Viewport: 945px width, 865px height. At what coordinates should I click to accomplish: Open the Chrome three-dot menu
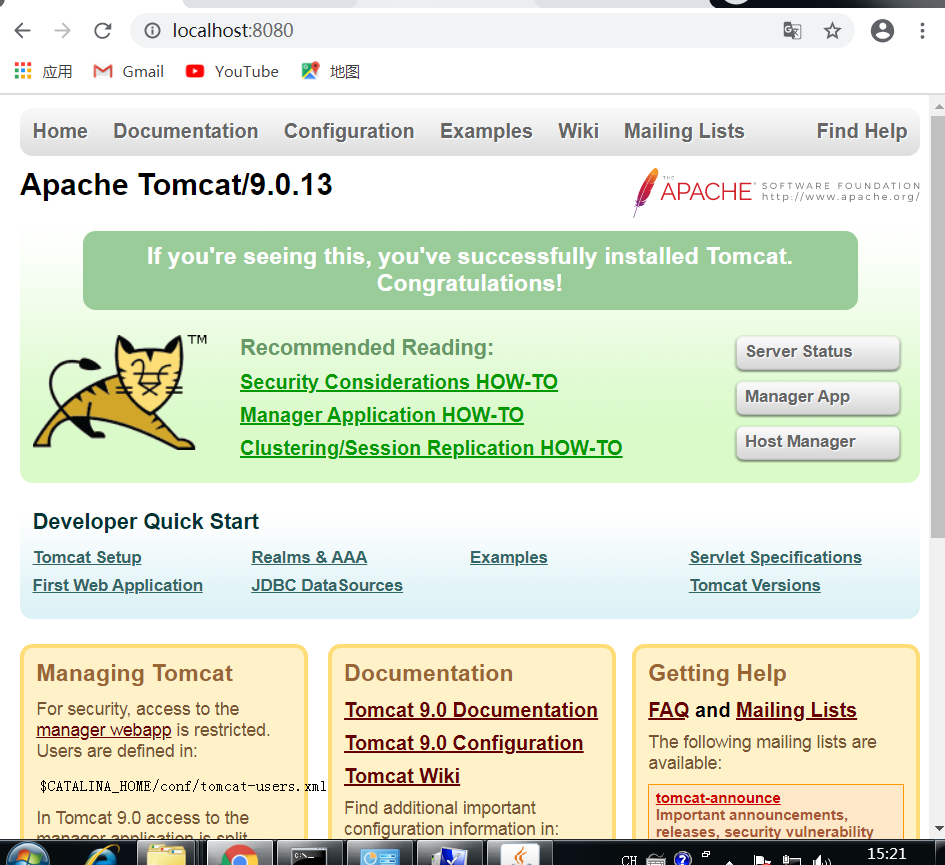click(x=923, y=31)
